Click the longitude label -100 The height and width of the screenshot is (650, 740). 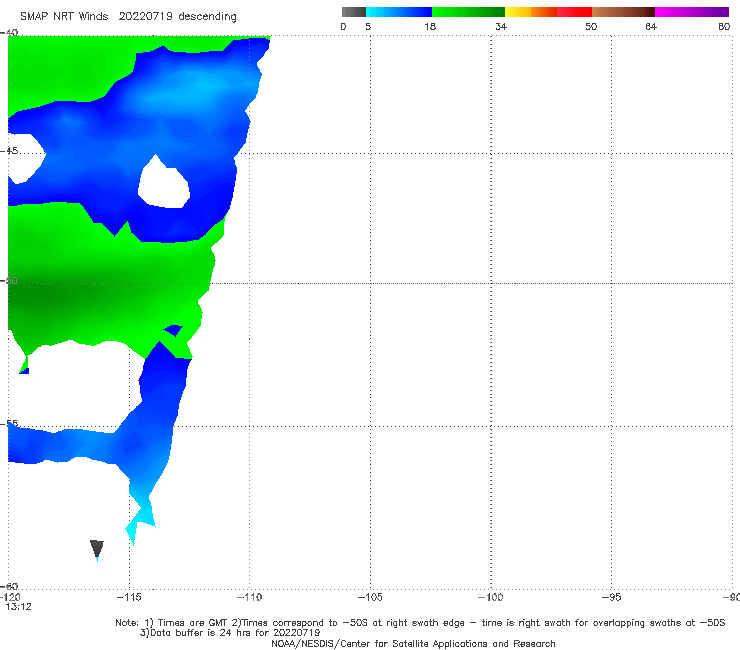coord(490,597)
